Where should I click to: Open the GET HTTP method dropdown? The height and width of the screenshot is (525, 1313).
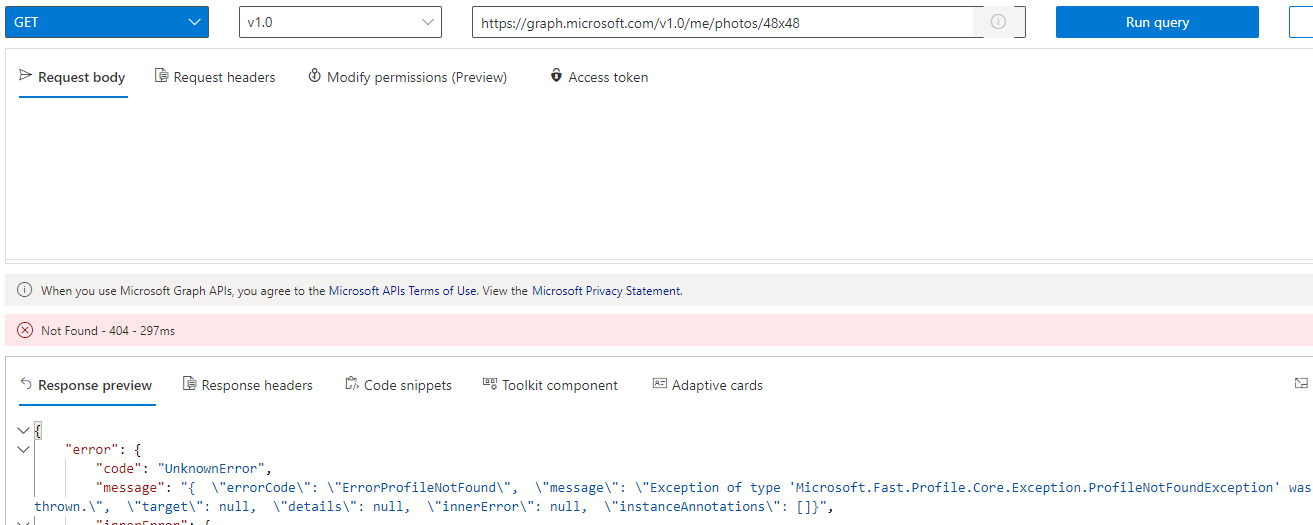[107, 22]
